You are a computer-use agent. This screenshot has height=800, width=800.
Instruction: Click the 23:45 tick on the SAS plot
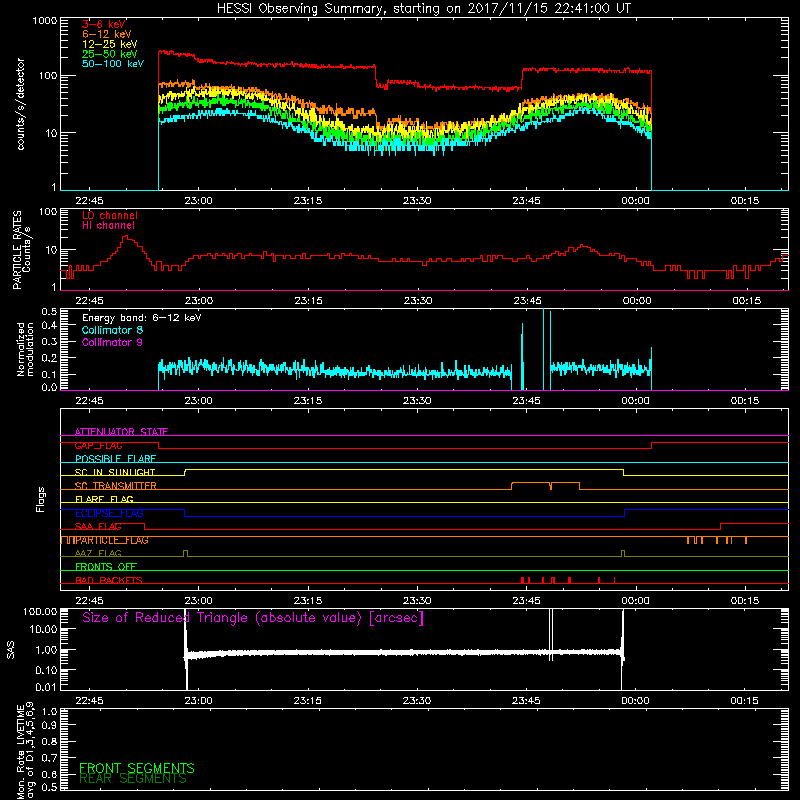pos(526,701)
